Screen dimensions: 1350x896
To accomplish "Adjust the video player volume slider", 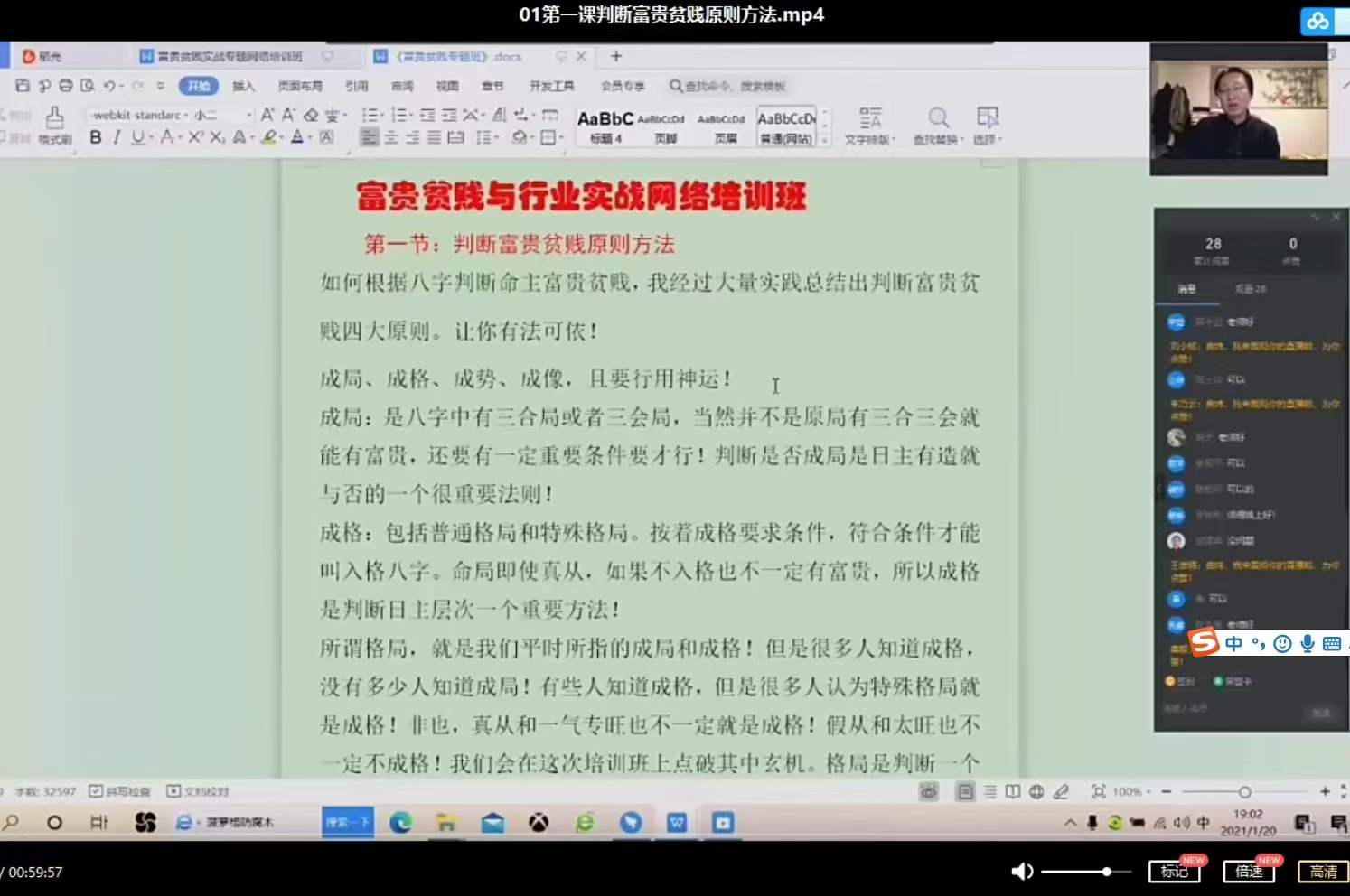I will (x=1106, y=872).
